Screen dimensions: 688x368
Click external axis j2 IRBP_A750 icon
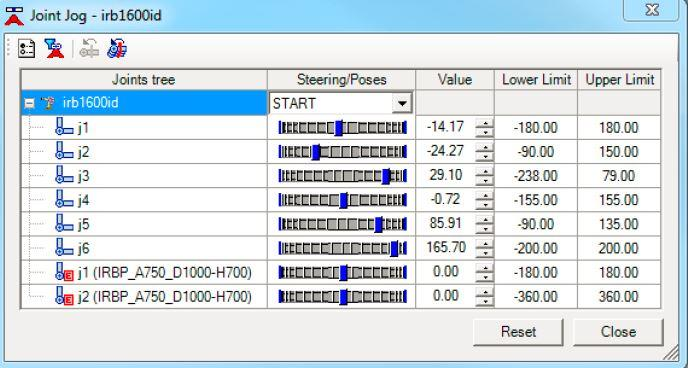pos(64,297)
